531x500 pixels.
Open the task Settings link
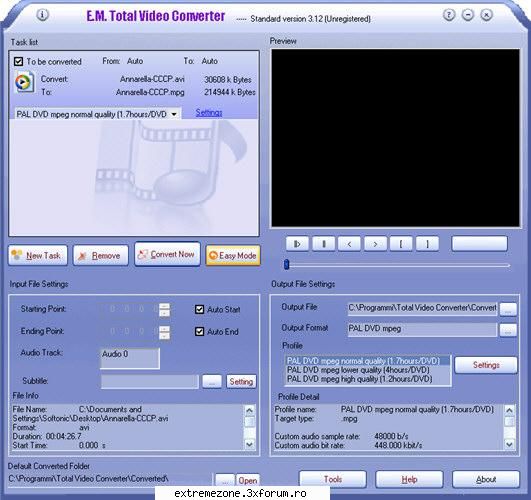tap(209, 112)
